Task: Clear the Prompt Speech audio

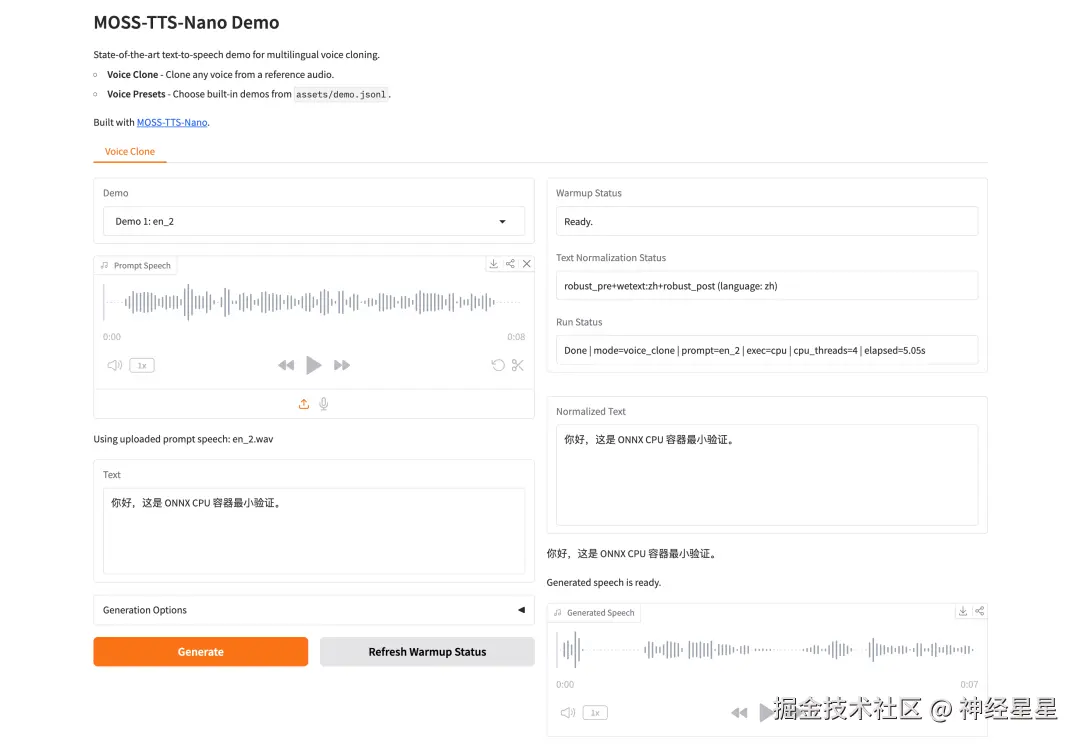Action: 527,264
